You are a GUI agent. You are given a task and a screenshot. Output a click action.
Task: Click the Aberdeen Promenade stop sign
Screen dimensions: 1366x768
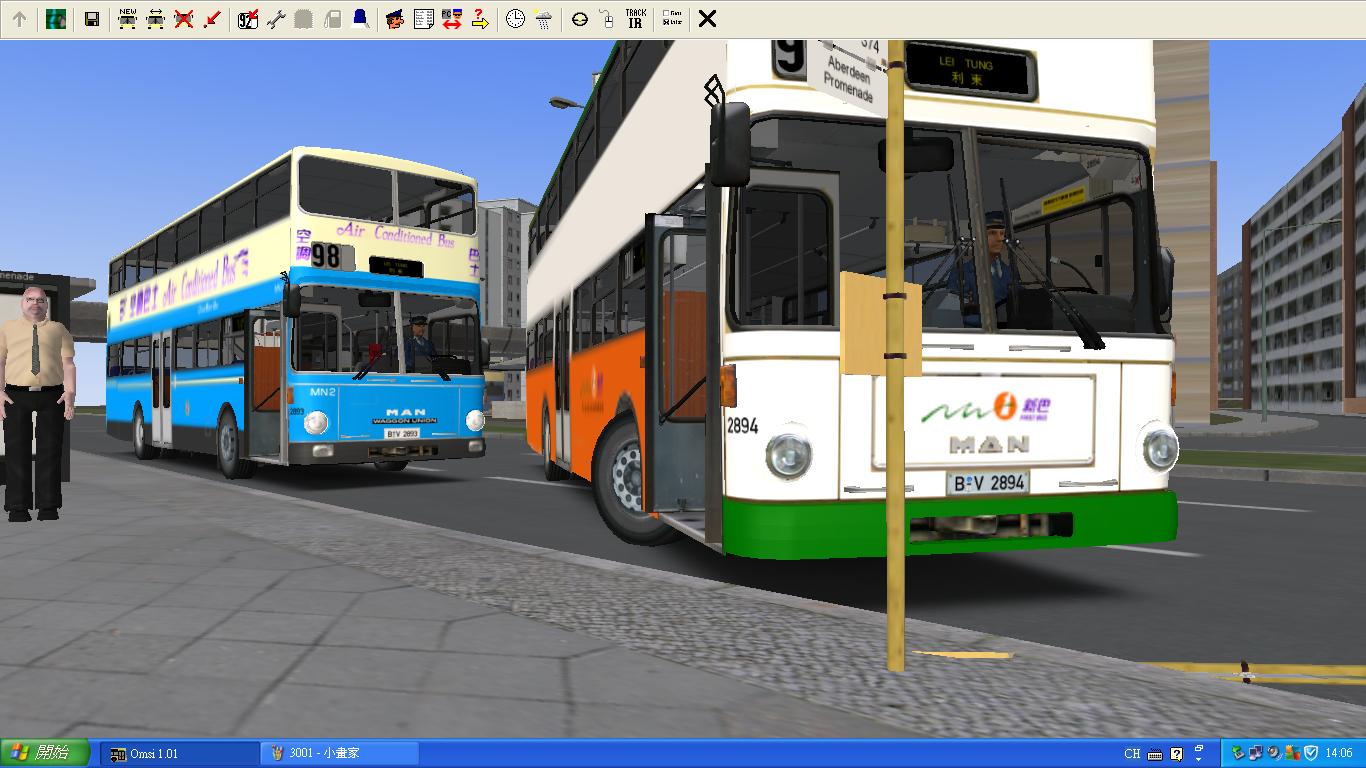849,75
